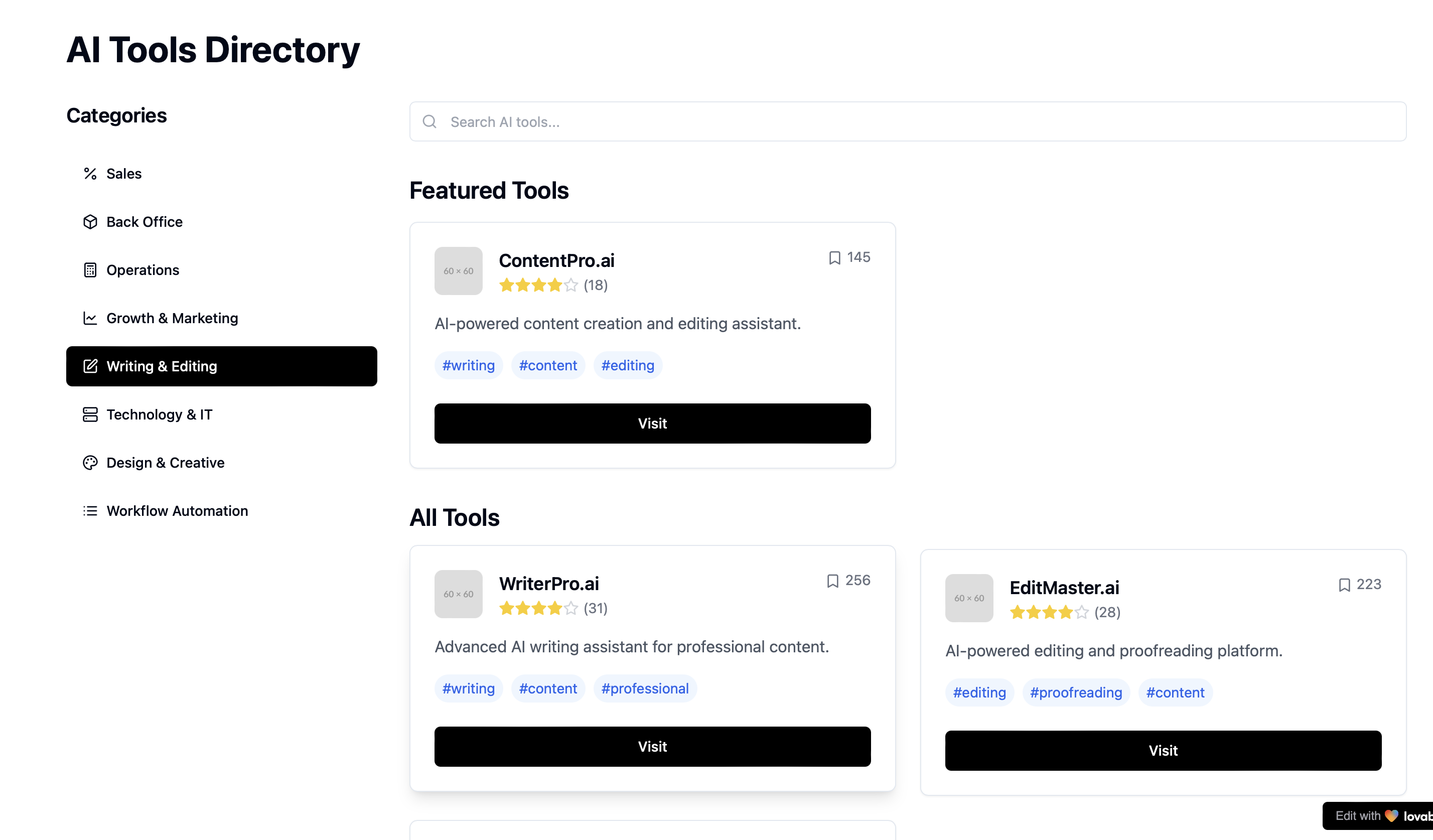Visit the ContentPro.ai tool

[x=652, y=424]
